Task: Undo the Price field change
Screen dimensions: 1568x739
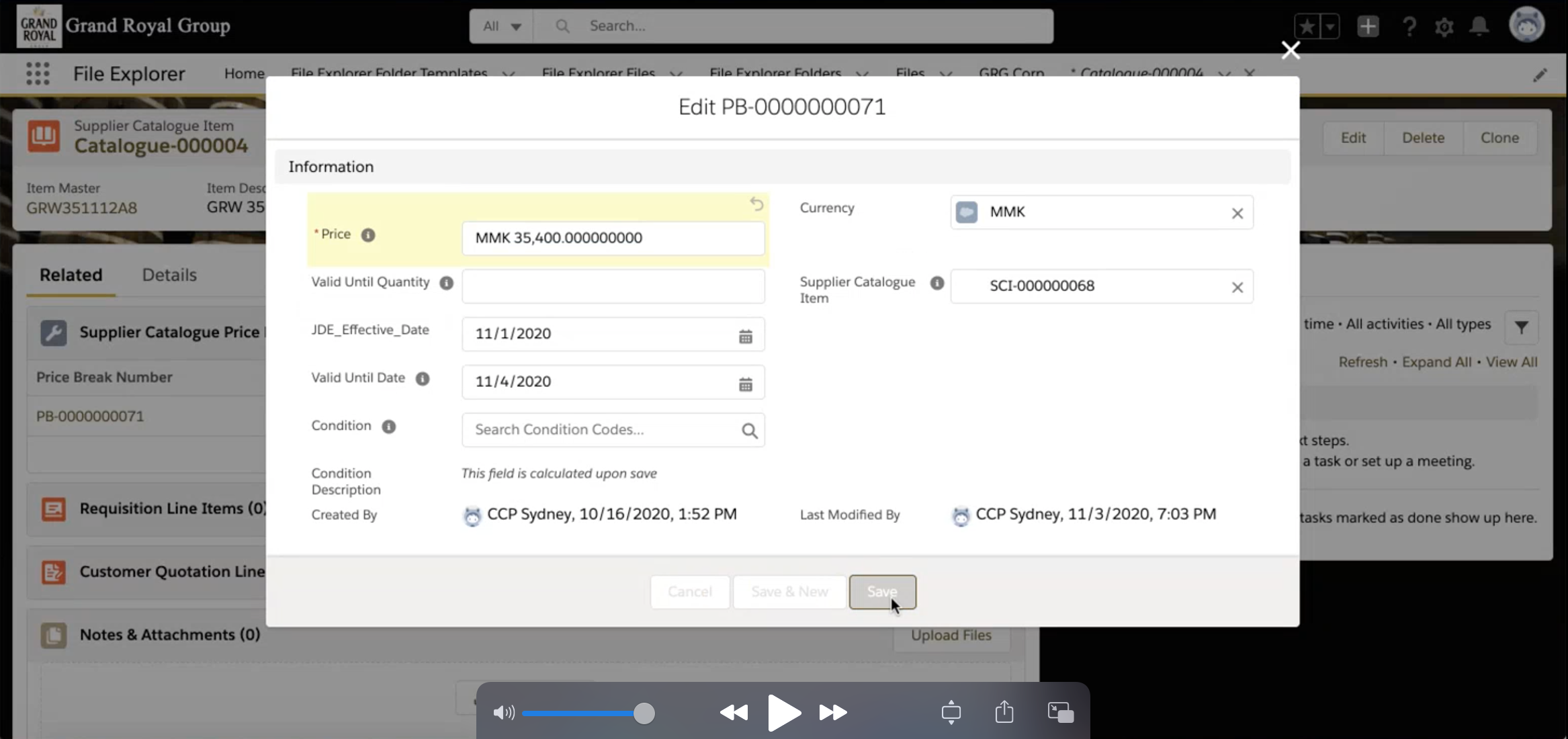Action: tap(756, 204)
